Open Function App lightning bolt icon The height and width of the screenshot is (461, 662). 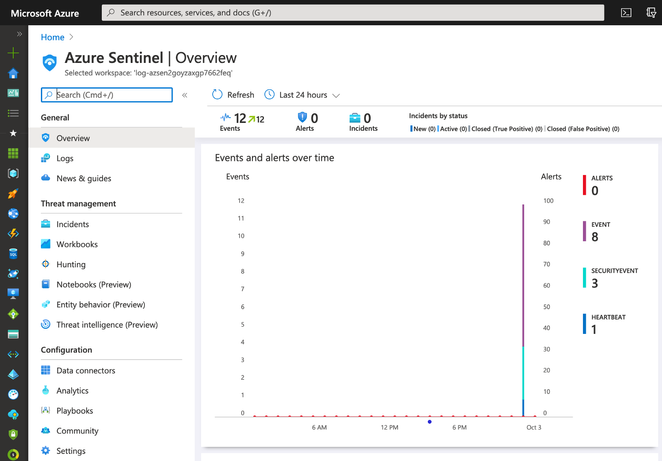(13, 233)
